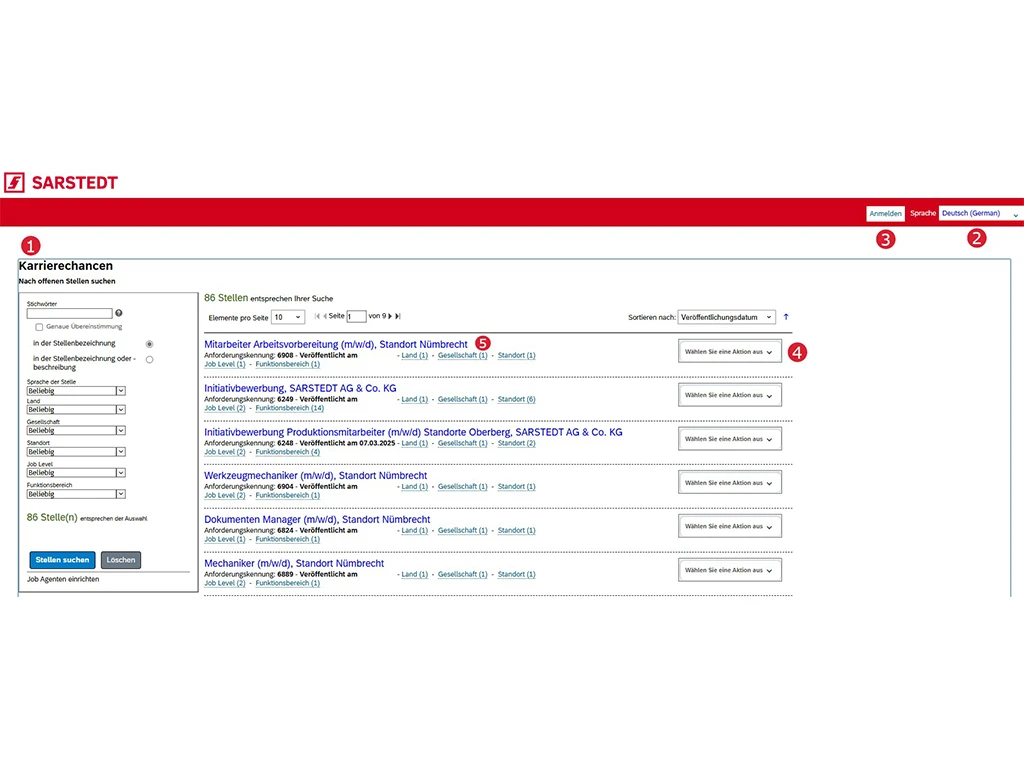
Task: Go to previous results page arrow
Action: [325, 316]
